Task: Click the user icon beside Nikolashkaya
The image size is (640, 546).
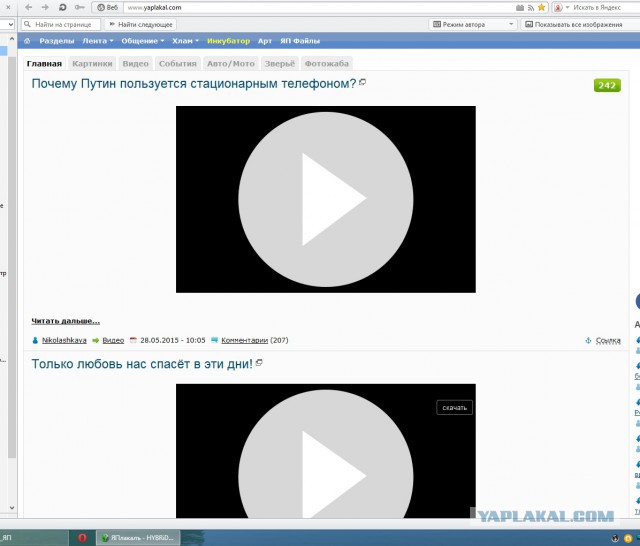Action: pyautogui.click(x=35, y=340)
